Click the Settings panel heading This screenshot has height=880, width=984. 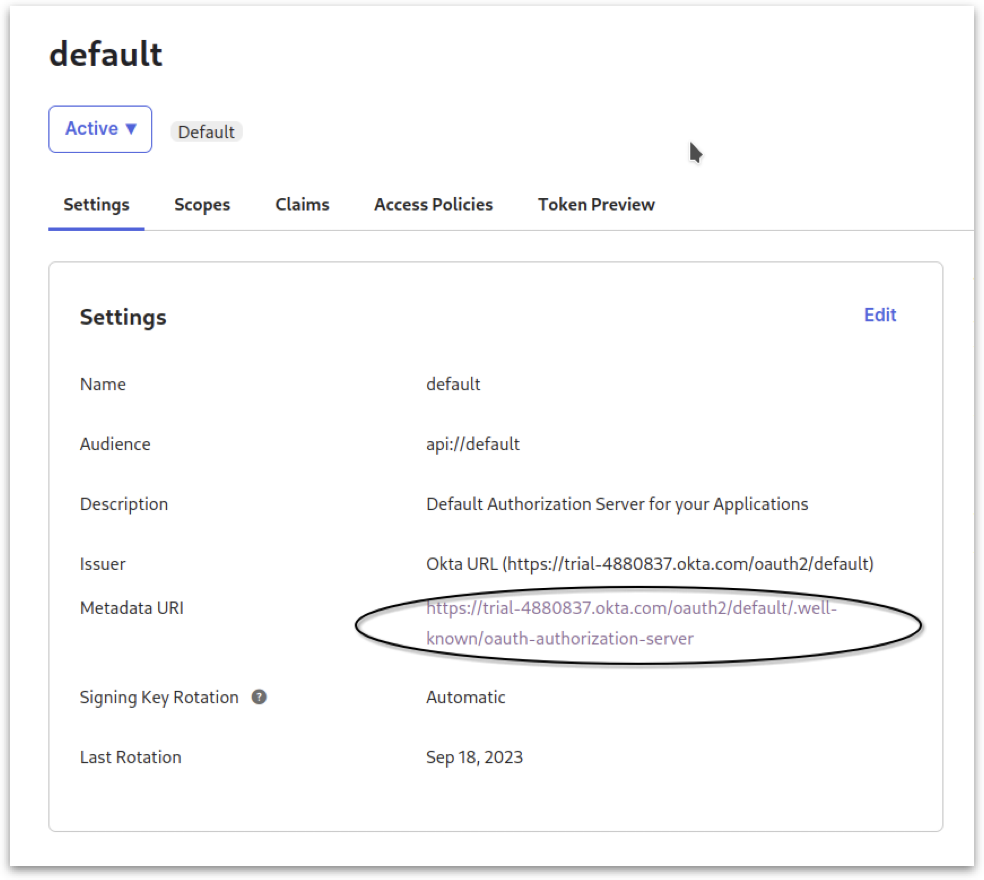(123, 317)
